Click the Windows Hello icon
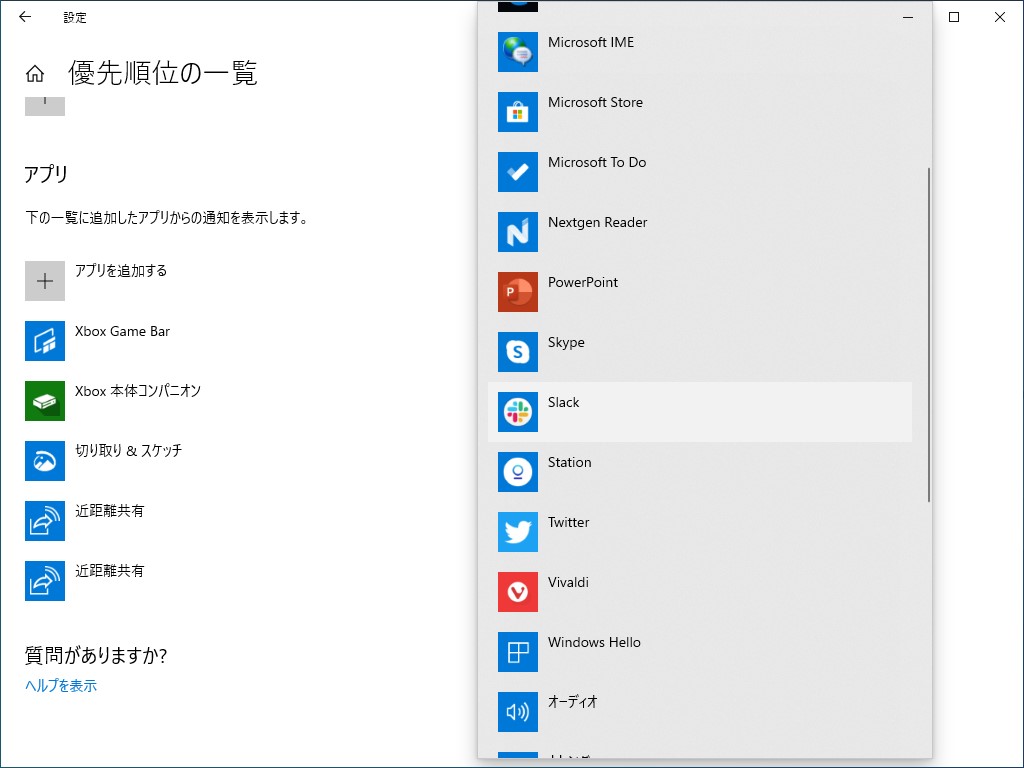Screen dimensions: 1024x768 pos(517,652)
